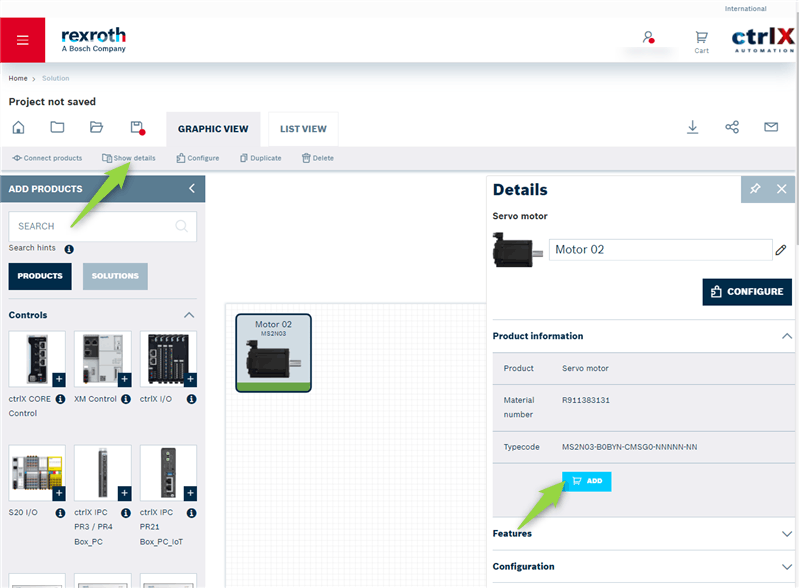Click Show details in toolbar
799x588 pixels.
point(129,158)
